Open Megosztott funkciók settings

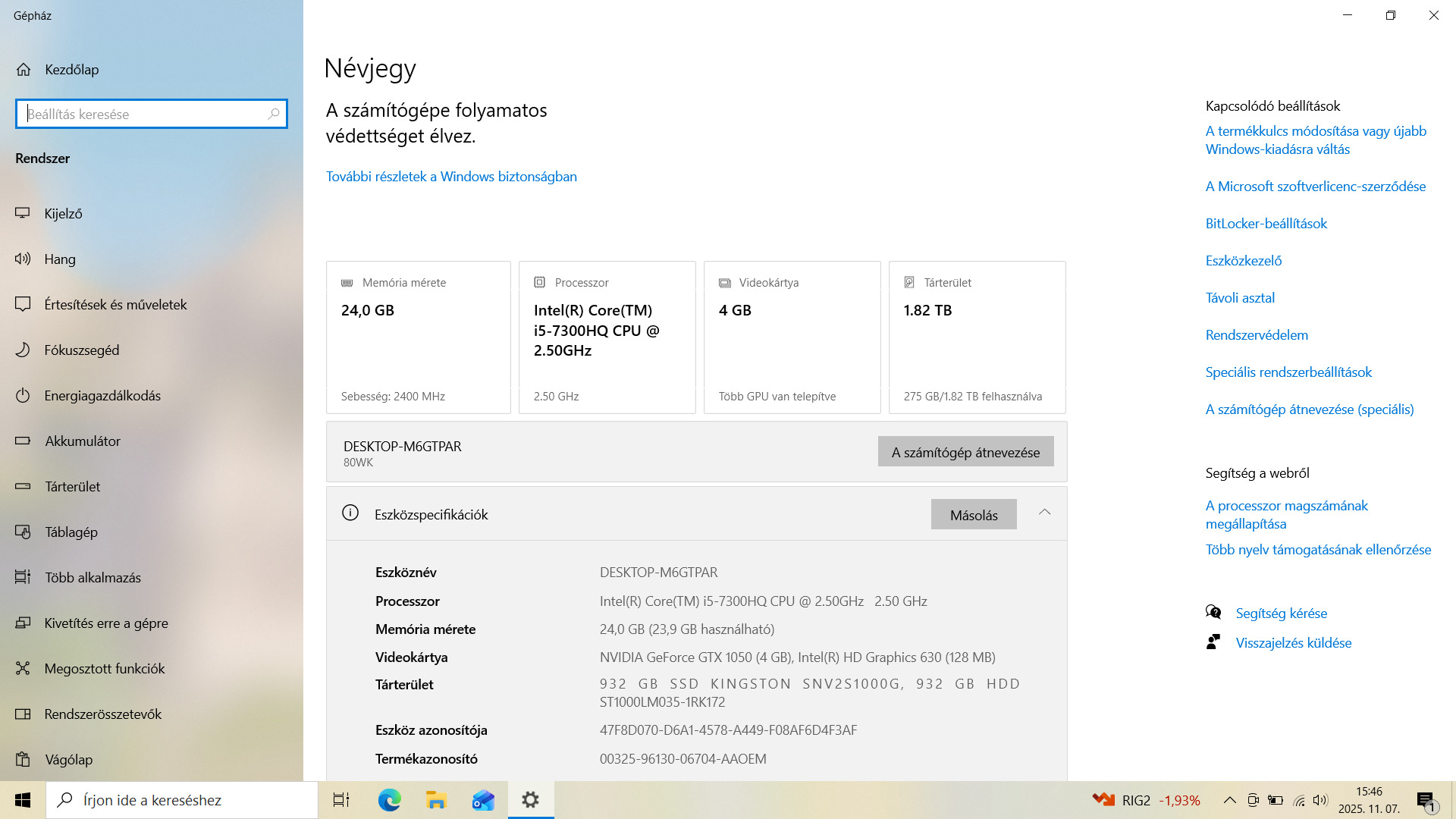pos(104,669)
